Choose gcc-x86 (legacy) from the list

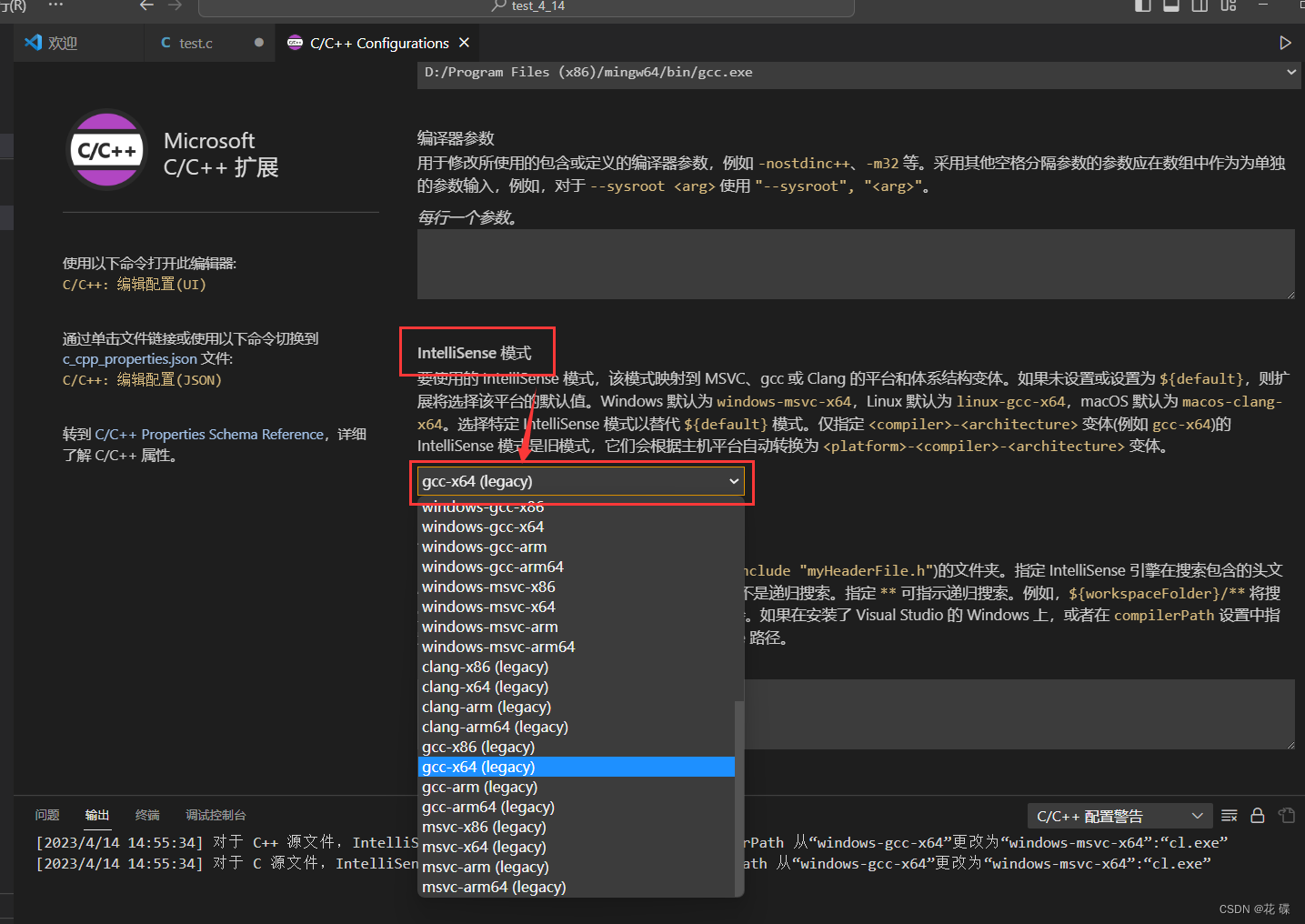pos(576,747)
